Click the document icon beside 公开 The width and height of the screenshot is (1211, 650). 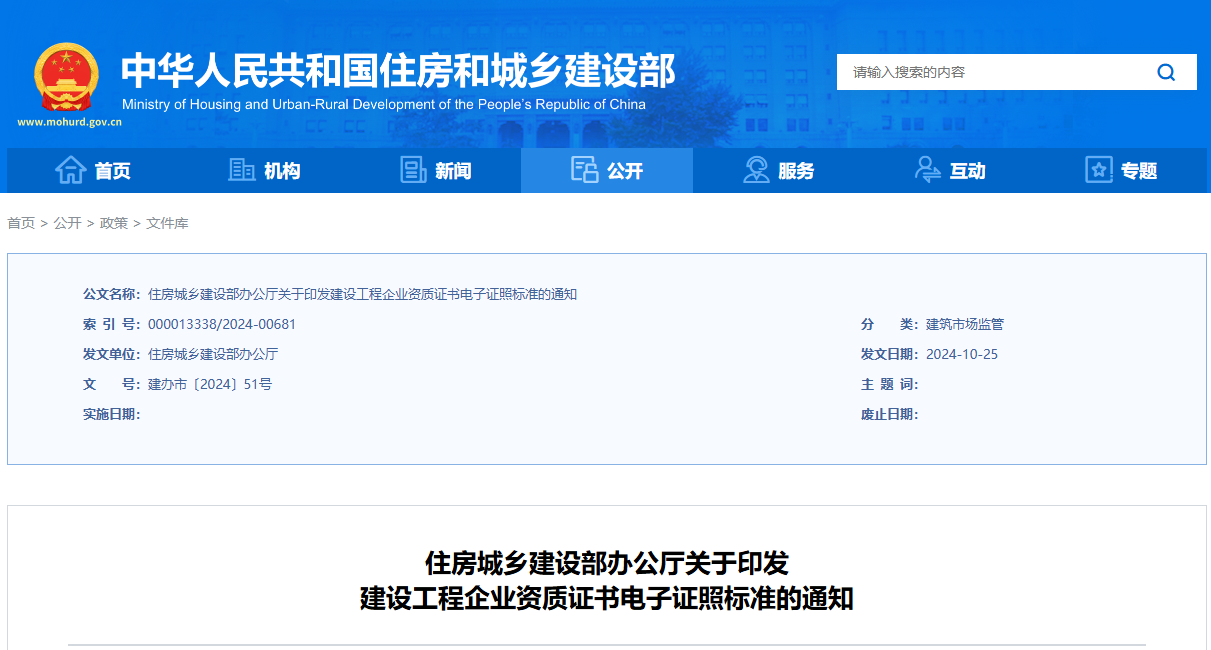[584, 170]
